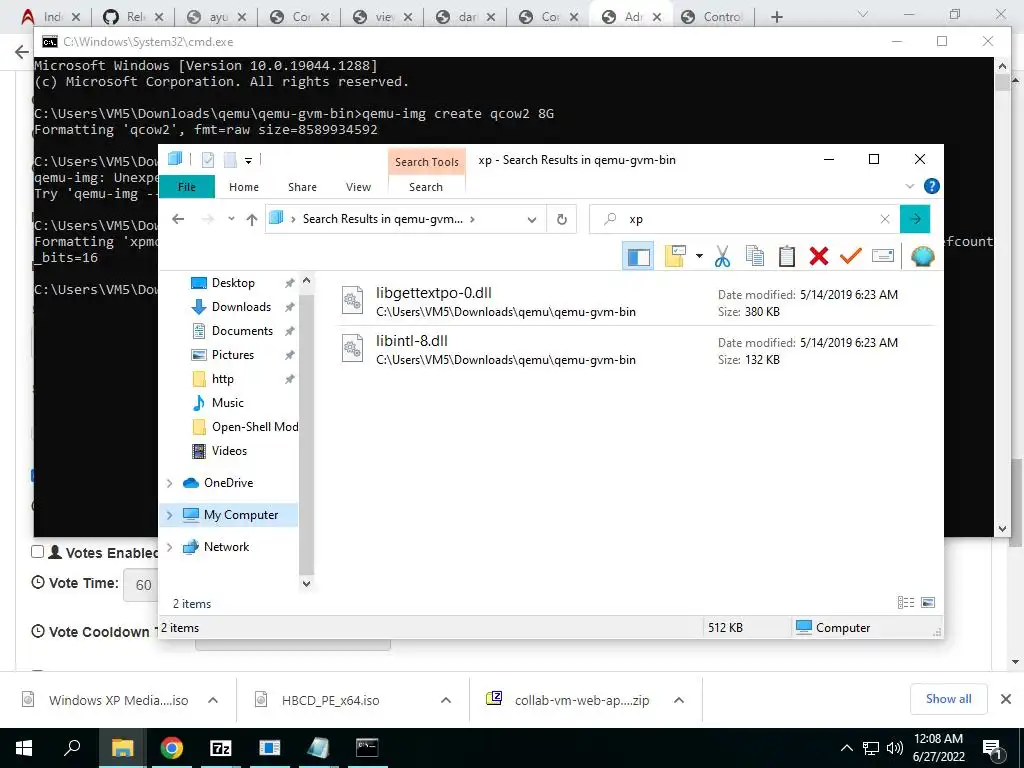
Task: Open menu for HBCD_PE_x64.iso download
Action: pyautogui.click(x=446, y=700)
